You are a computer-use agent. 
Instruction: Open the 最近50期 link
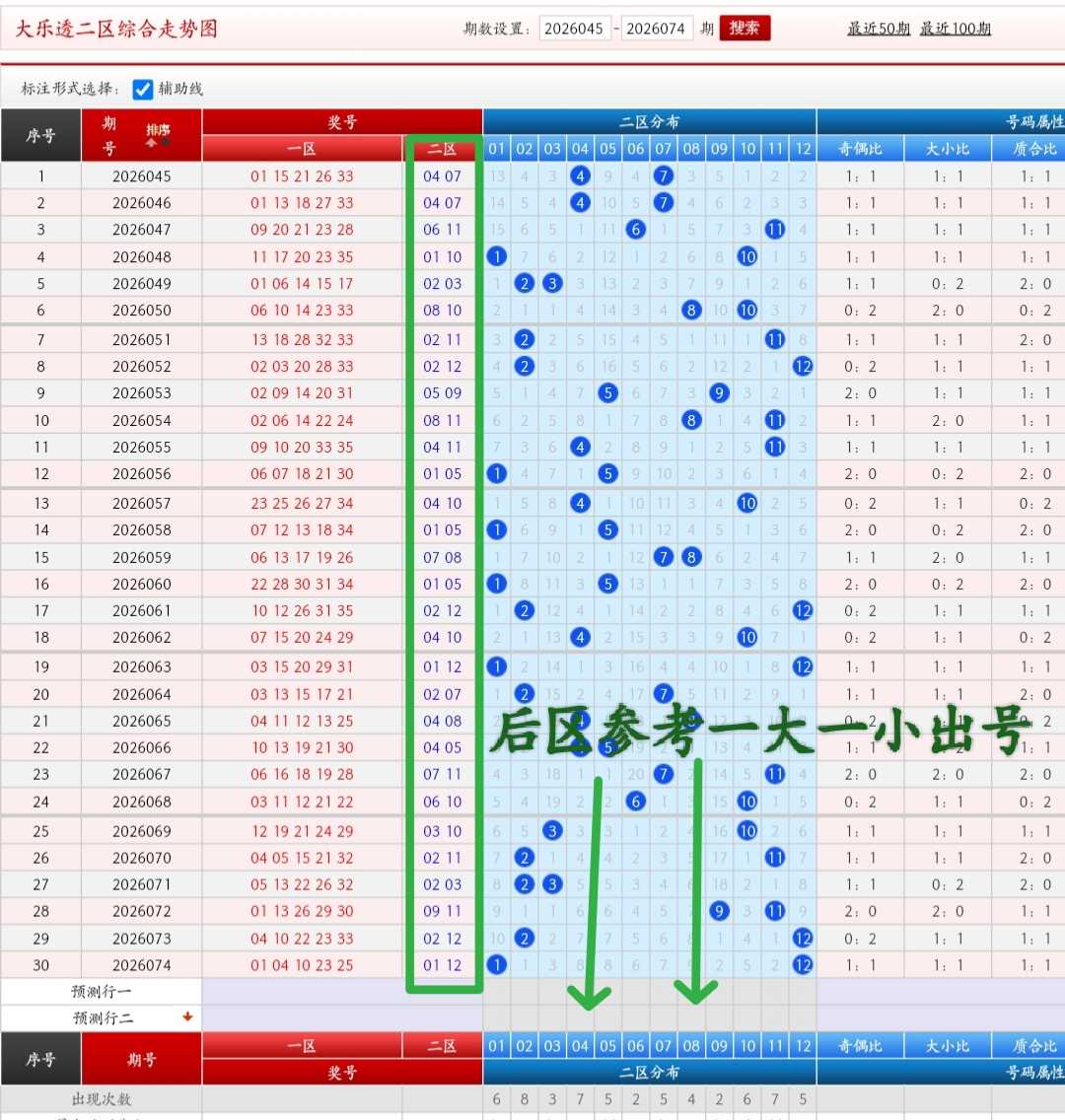tap(879, 29)
